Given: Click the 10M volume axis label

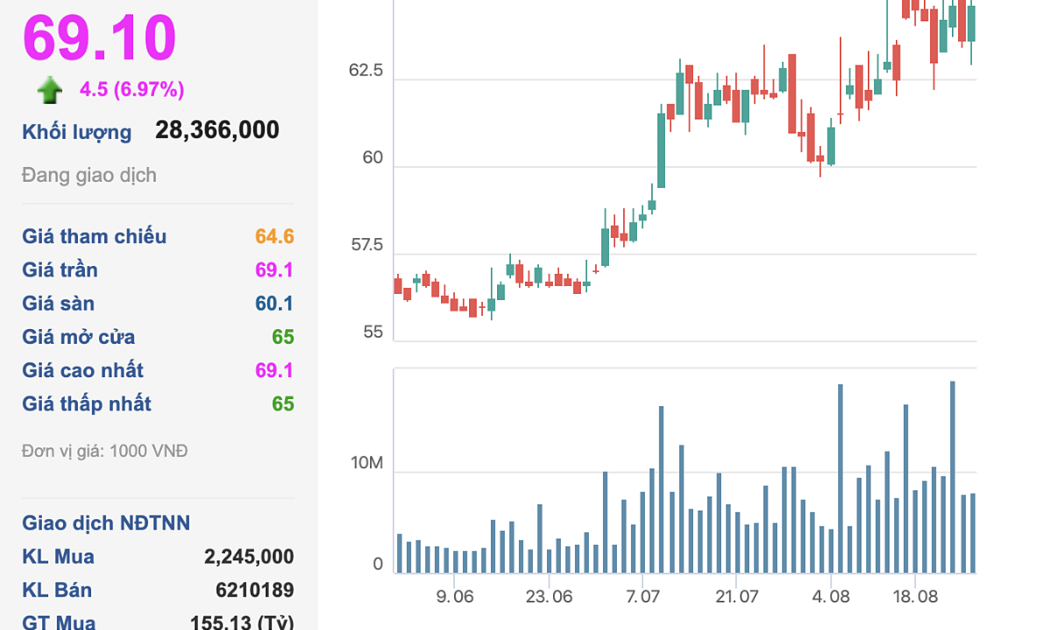Looking at the screenshot, I should tap(366, 463).
